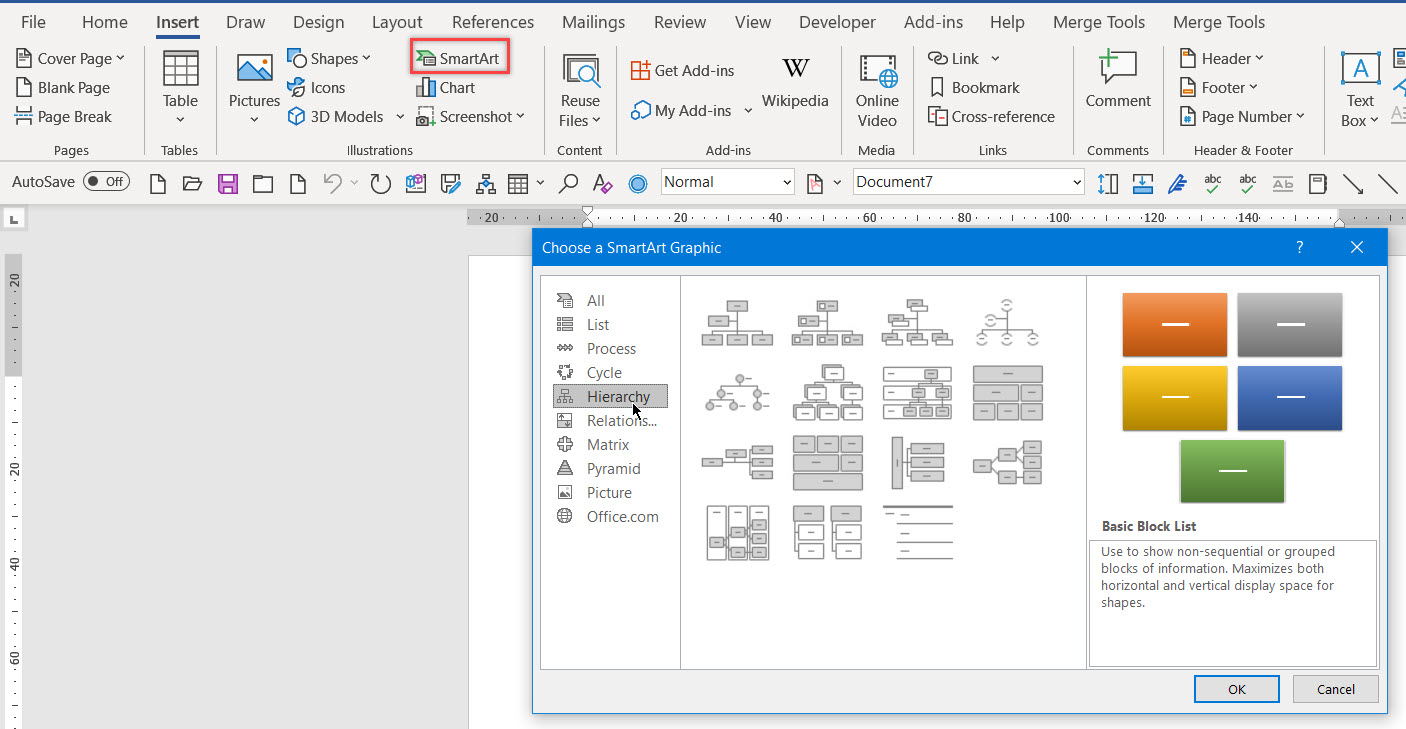Click the blue circle icon in quick toolbar
This screenshot has width=1406, height=729.
(x=638, y=183)
